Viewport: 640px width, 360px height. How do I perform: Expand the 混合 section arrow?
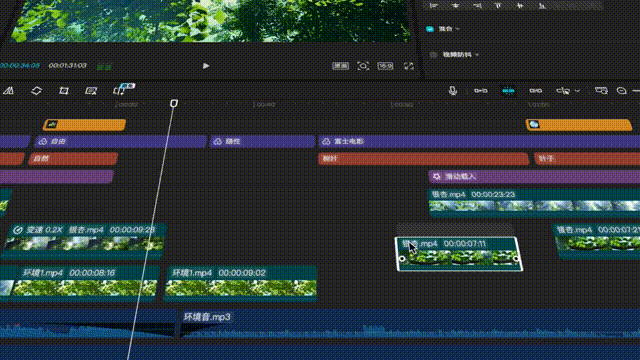(458, 29)
